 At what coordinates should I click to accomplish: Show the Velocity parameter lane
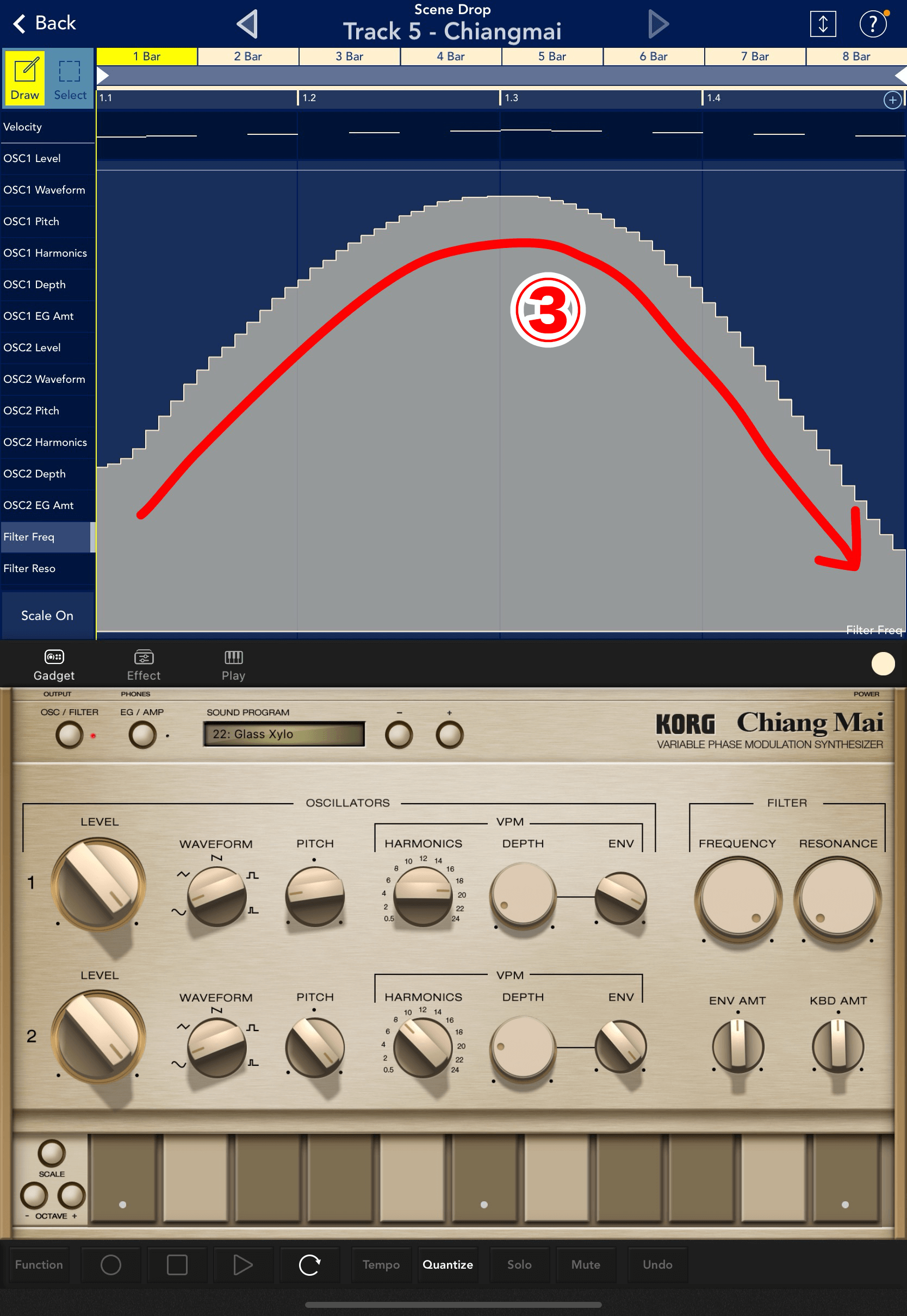(x=47, y=127)
